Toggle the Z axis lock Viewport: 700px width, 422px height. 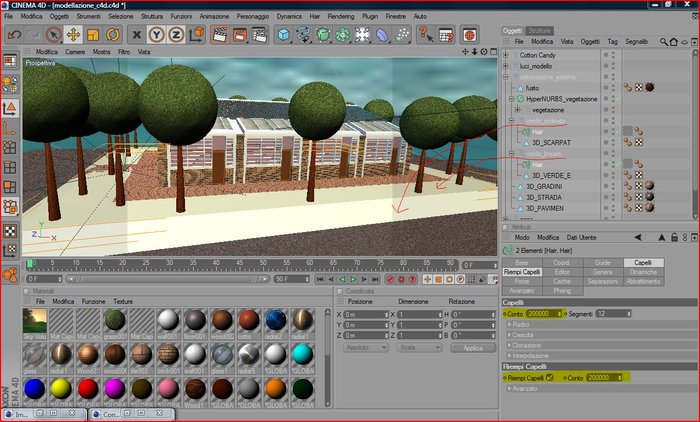coord(176,35)
